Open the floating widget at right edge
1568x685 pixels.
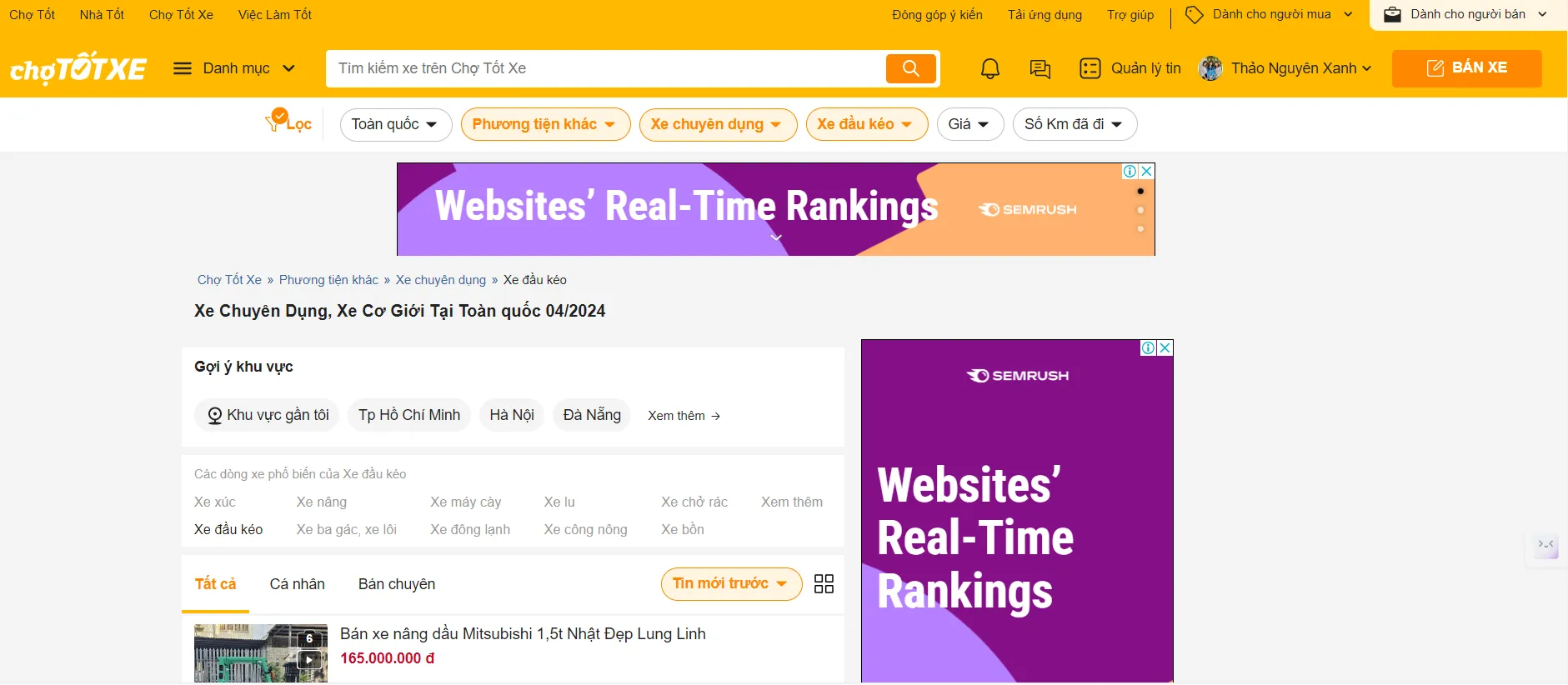coord(1546,546)
